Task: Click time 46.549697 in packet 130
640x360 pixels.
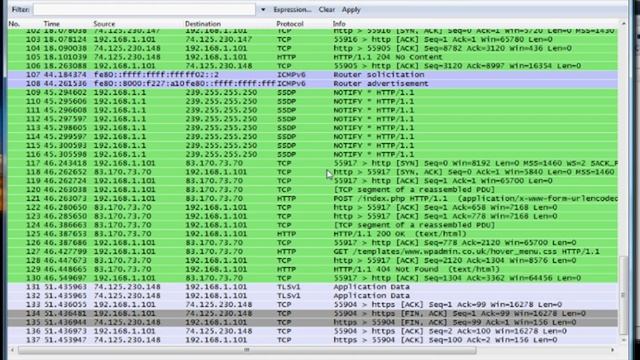Action: 65,278
